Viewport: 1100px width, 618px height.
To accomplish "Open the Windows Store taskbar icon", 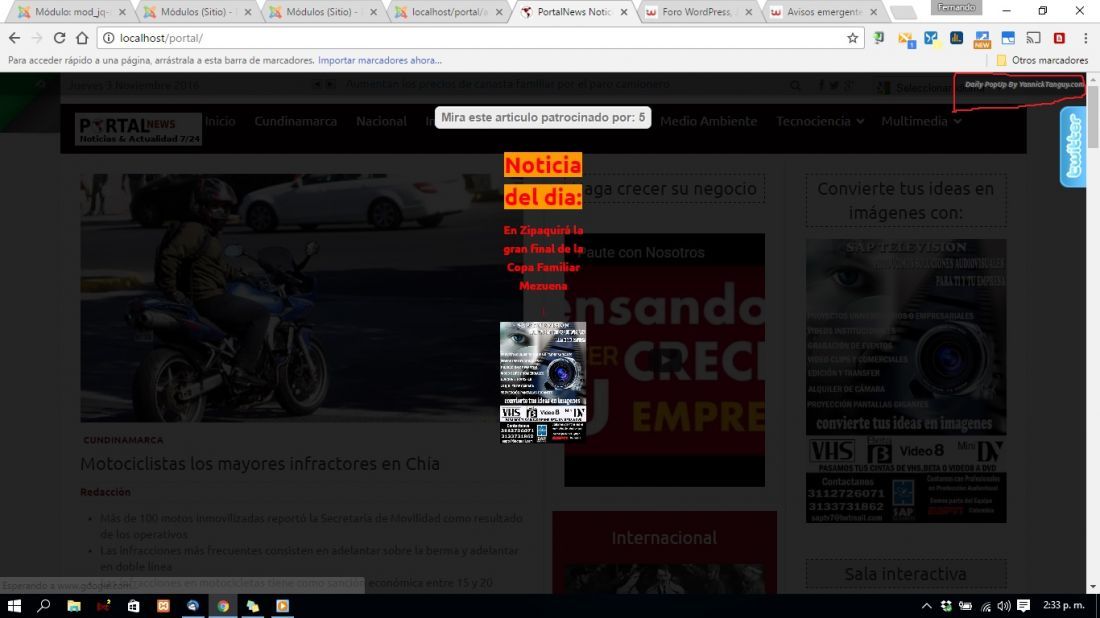I will [x=133, y=605].
